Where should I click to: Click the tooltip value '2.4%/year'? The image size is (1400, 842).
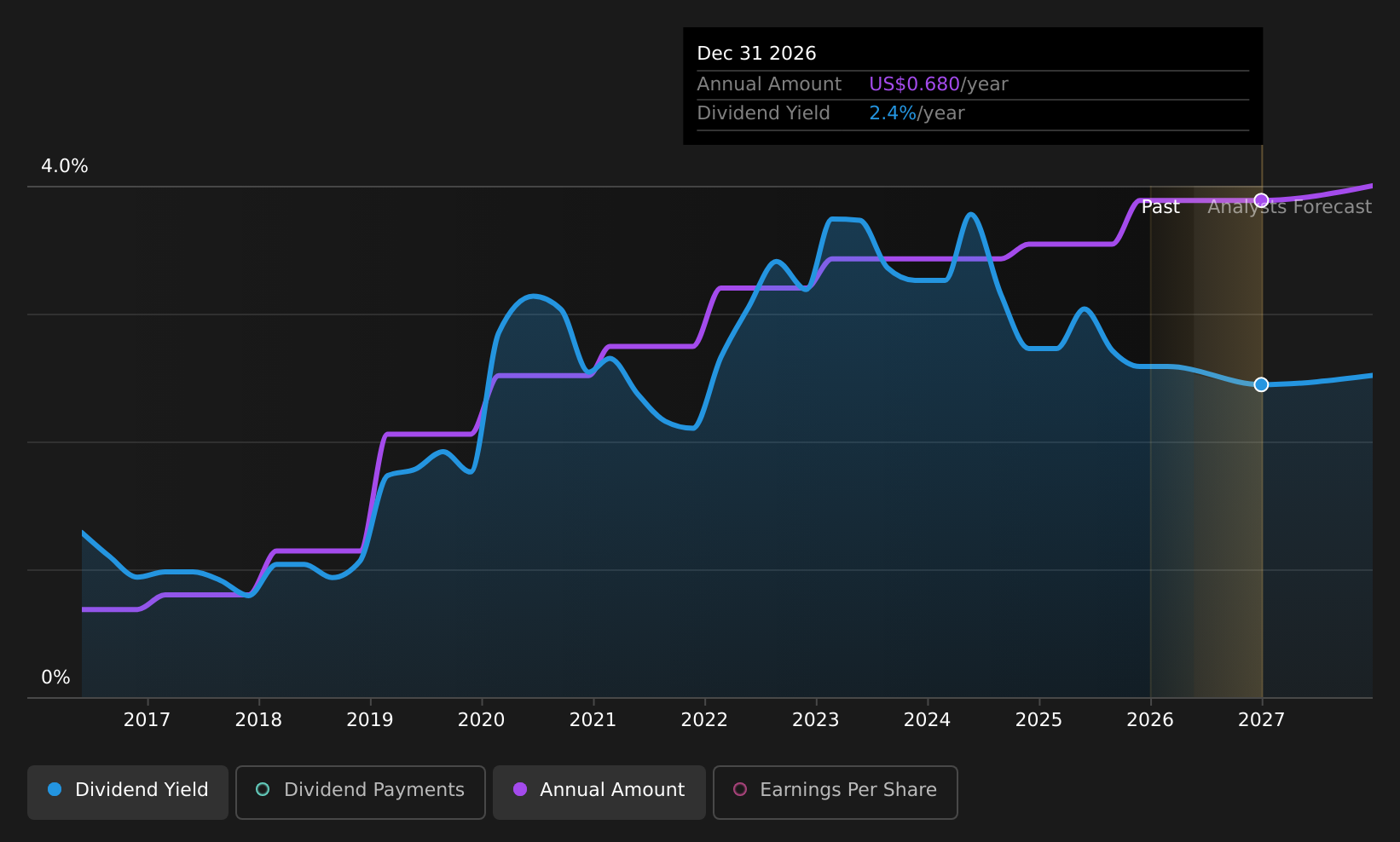point(917,113)
